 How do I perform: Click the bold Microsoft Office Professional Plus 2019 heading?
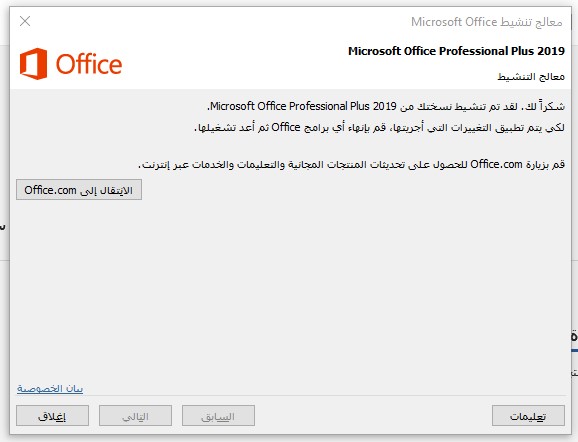click(x=456, y=51)
